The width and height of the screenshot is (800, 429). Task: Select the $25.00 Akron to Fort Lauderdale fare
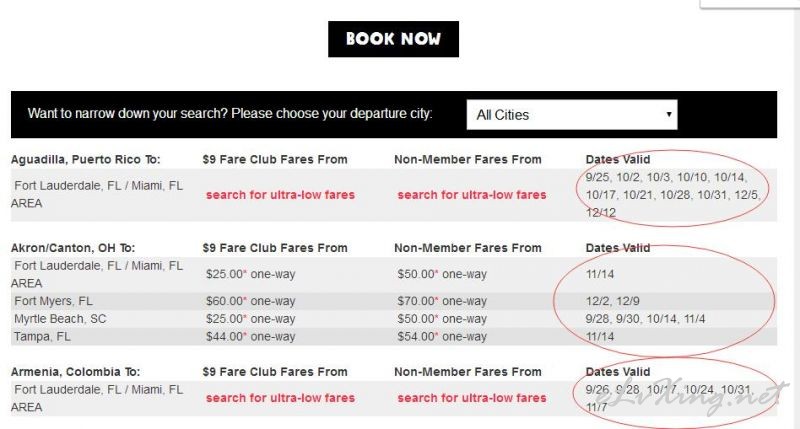pos(251,274)
